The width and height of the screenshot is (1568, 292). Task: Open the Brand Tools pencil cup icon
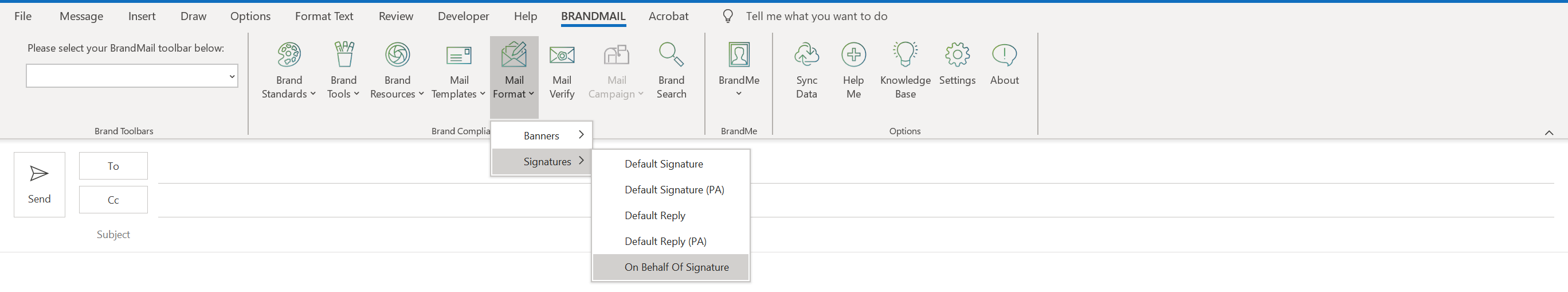click(x=344, y=55)
